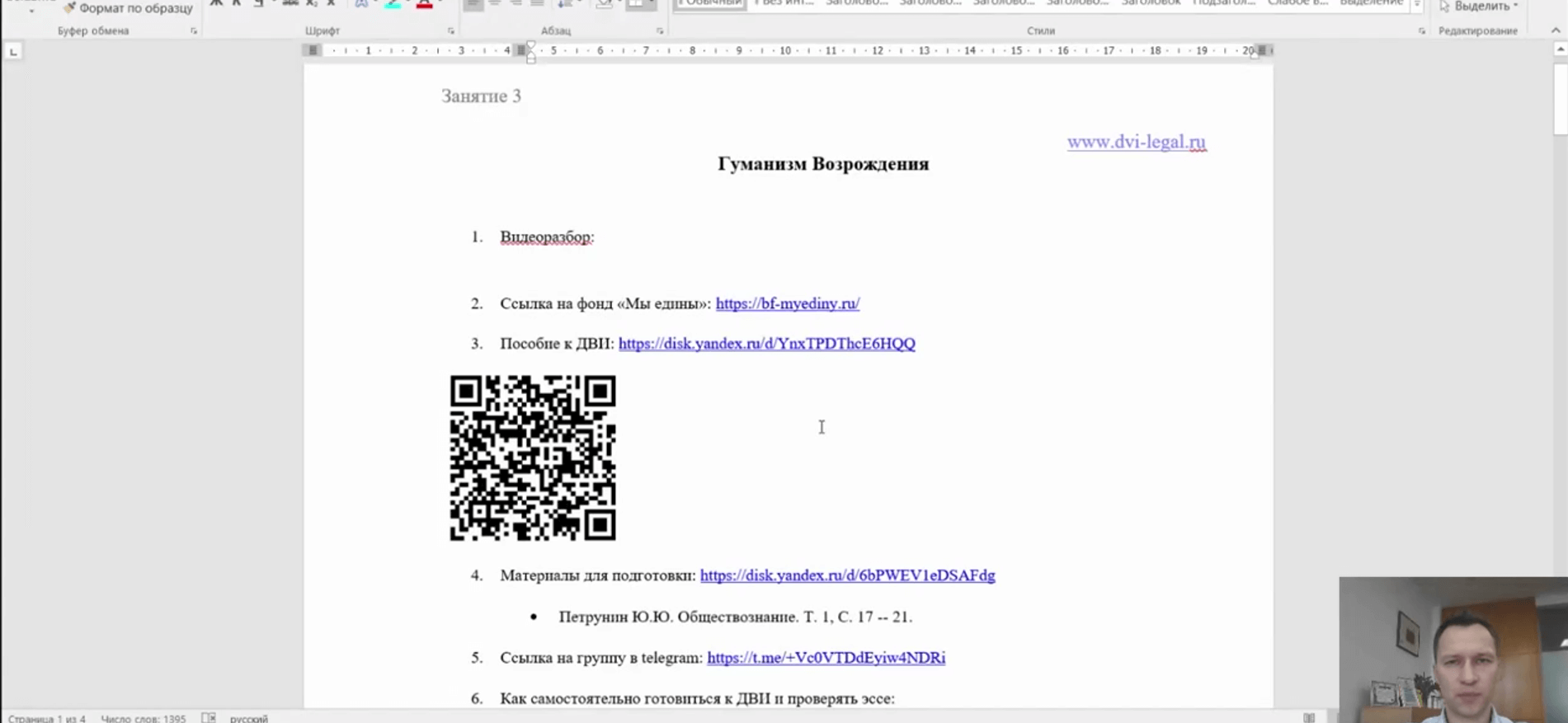
Task: Click the tab stop selector icon
Action: pyautogui.click(x=13, y=51)
